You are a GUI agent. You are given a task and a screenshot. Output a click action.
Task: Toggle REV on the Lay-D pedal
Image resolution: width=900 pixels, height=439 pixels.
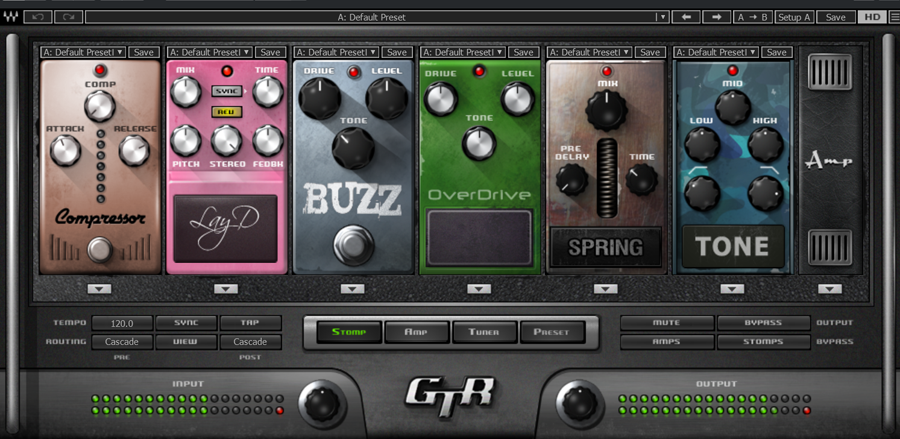[227, 111]
